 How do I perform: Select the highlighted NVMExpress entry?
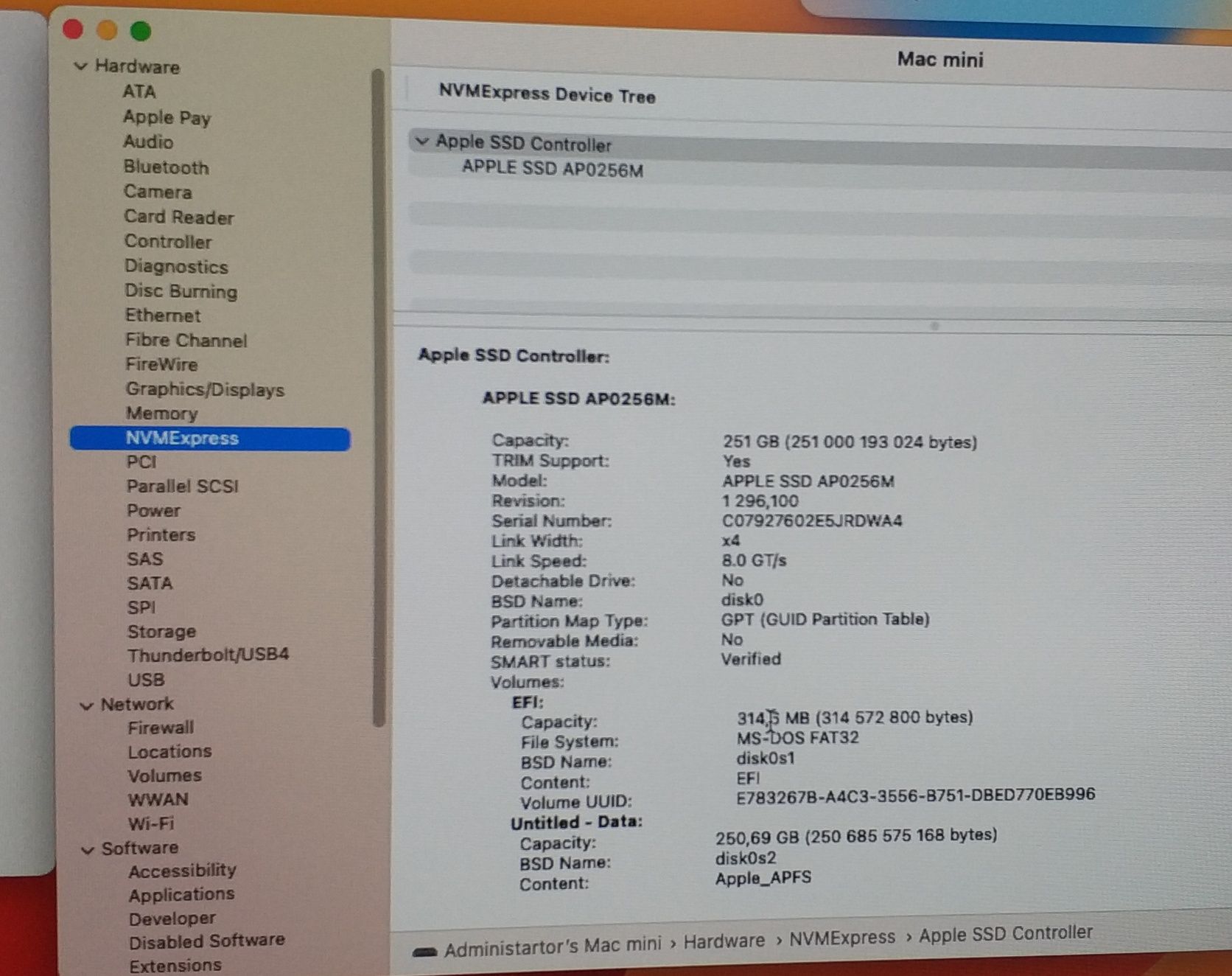[x=210, y=439]
